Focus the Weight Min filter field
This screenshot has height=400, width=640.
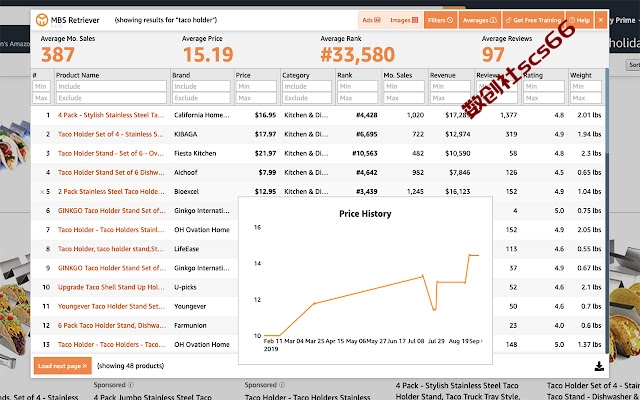(586, 86)
